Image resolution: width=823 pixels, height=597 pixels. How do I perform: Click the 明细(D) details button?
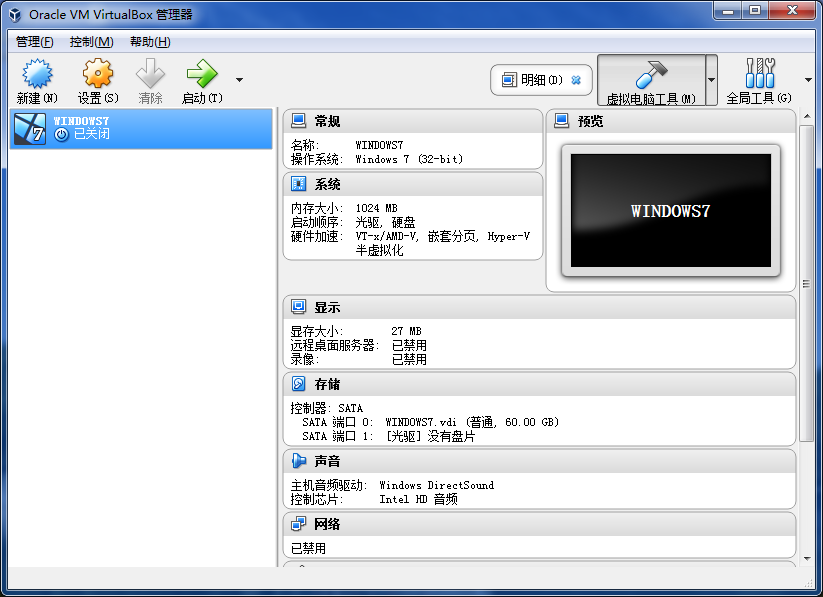coord(541,80)
